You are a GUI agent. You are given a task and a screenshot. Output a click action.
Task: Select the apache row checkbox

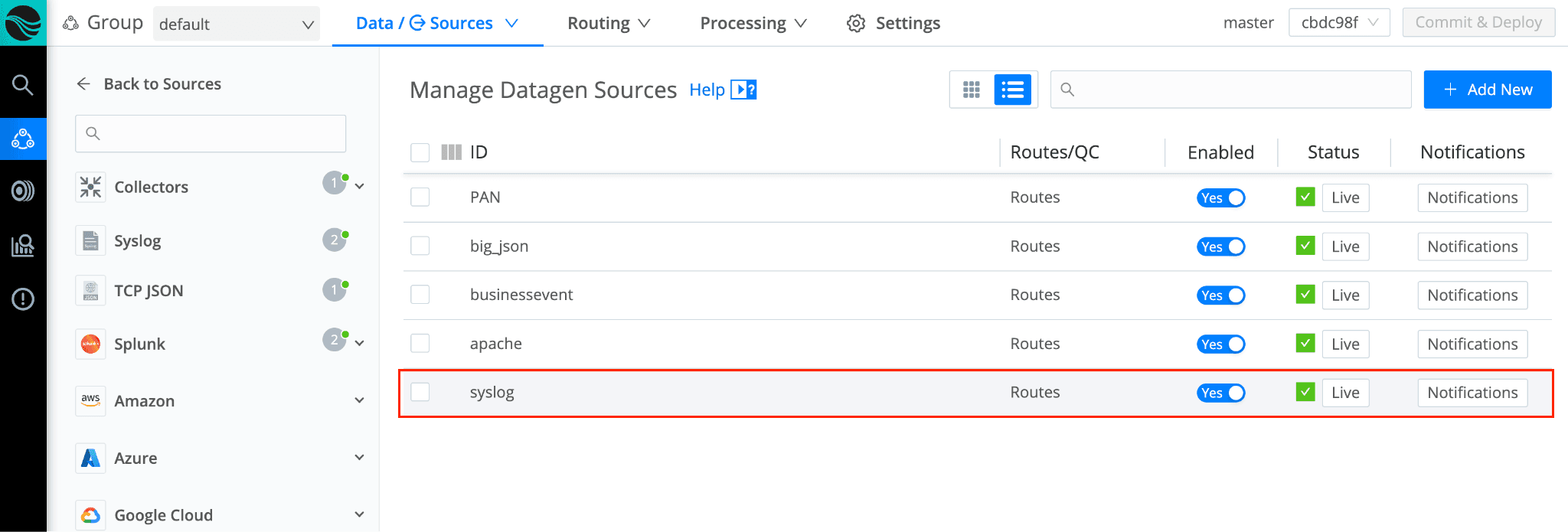coord(420,343)
